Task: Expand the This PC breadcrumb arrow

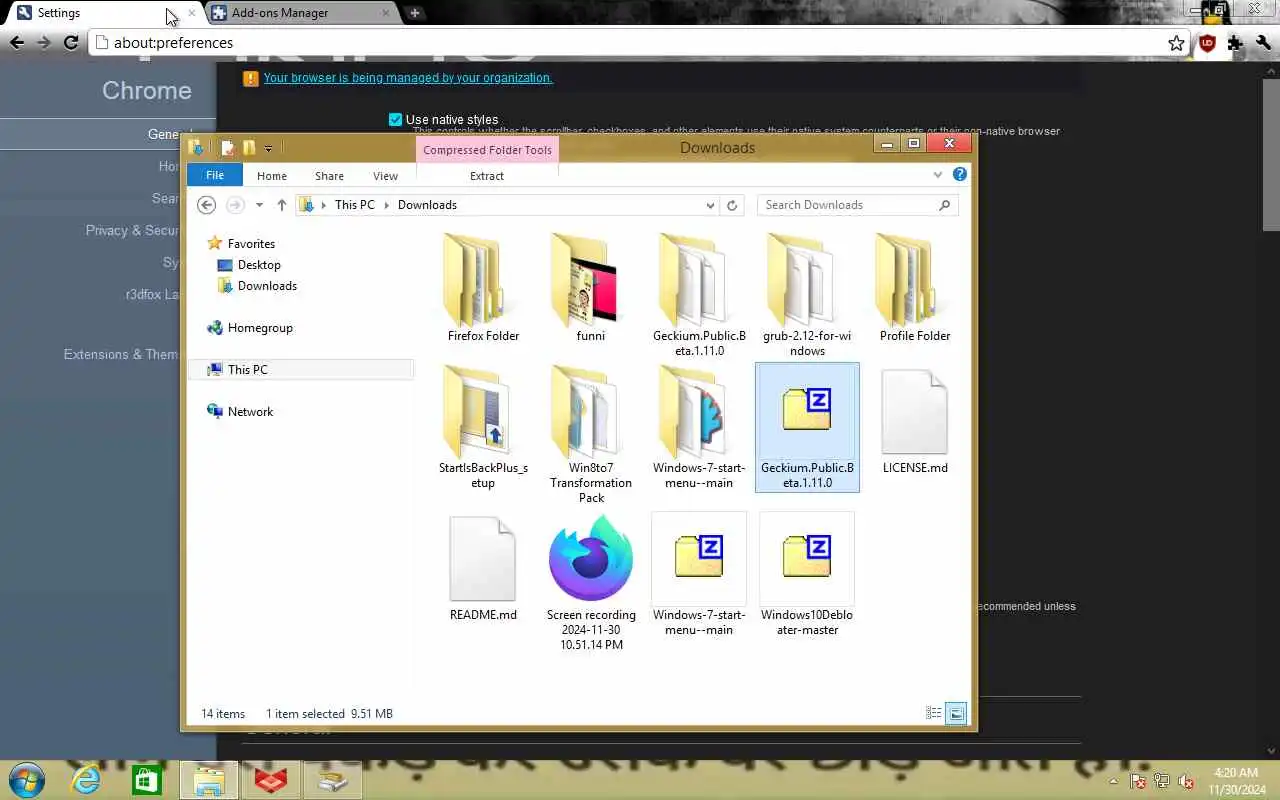Action: (x=386, y=205)
